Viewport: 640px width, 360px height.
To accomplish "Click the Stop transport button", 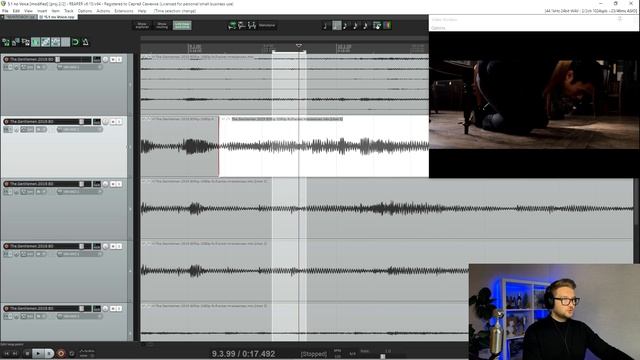I will tap(27, 353).
